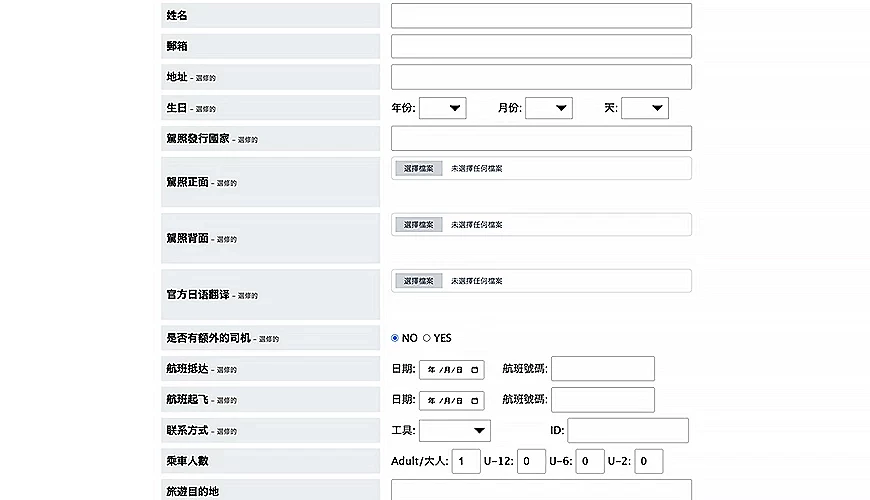
Task: Click the contact ID input field
Action: 628,430
